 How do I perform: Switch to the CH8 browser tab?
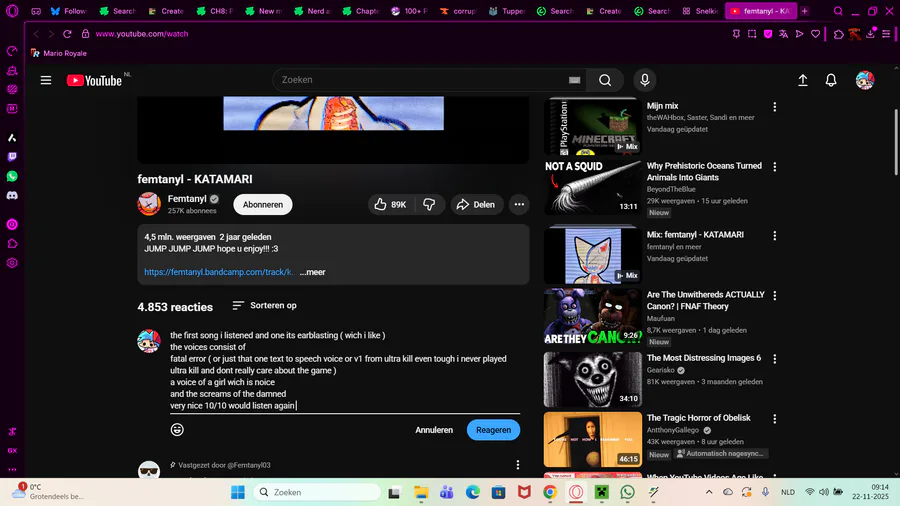tap(215, 11)
